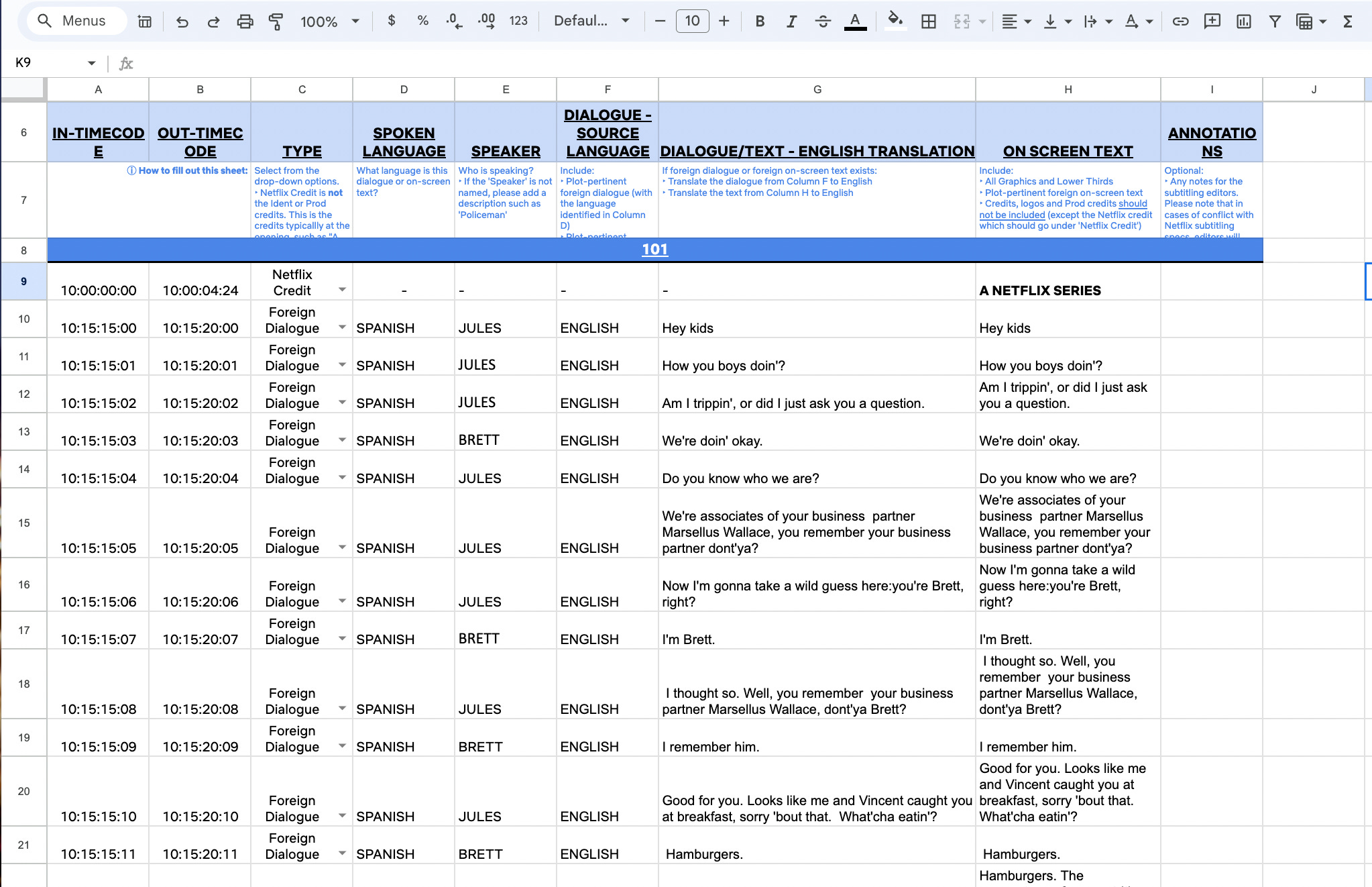Click the SPEAKER header cell
Screen dimensions: 1372x887
[506, 132]
